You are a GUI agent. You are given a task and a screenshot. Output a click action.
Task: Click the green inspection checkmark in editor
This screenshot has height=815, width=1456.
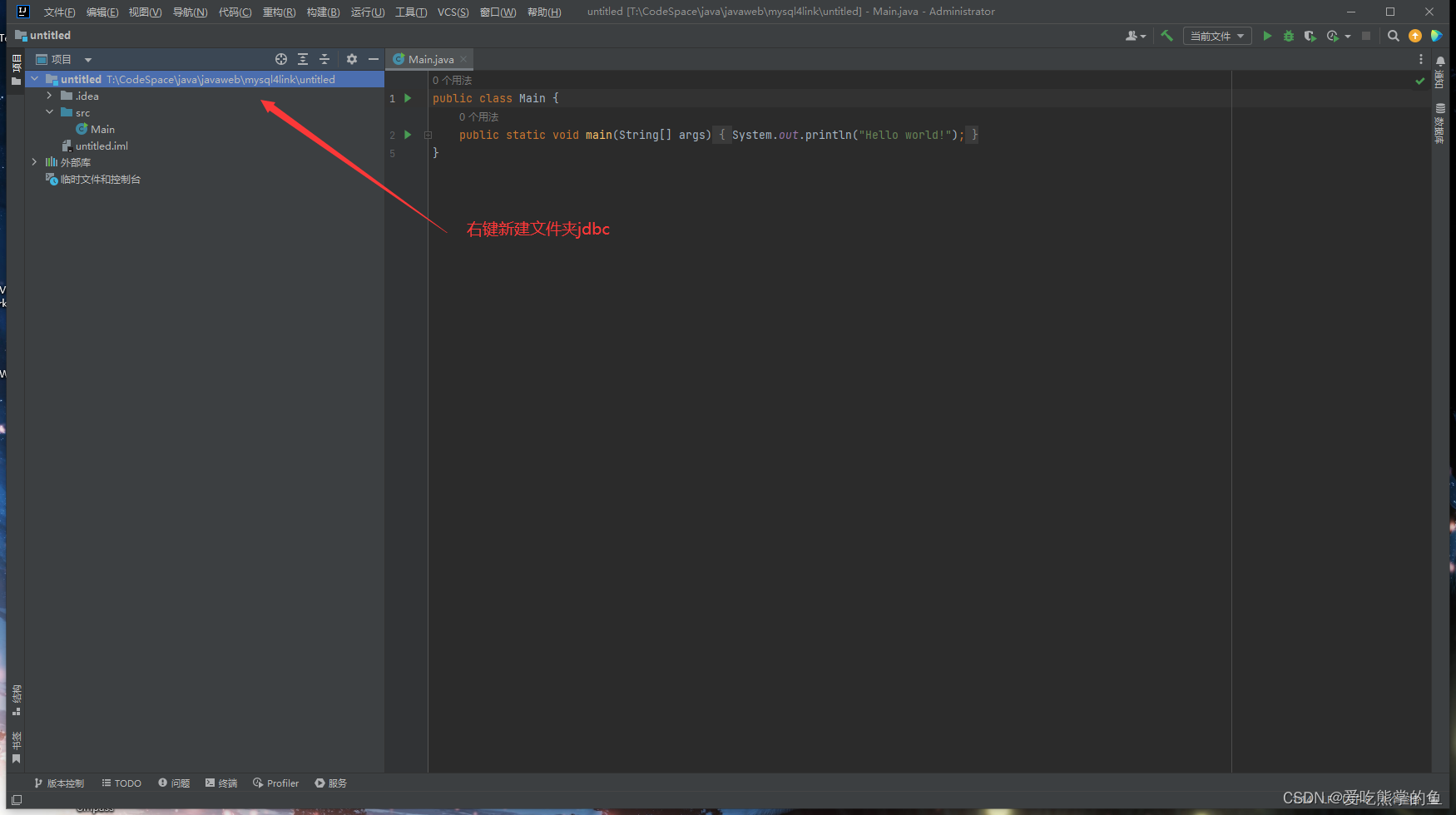(x=1420, y=81)
